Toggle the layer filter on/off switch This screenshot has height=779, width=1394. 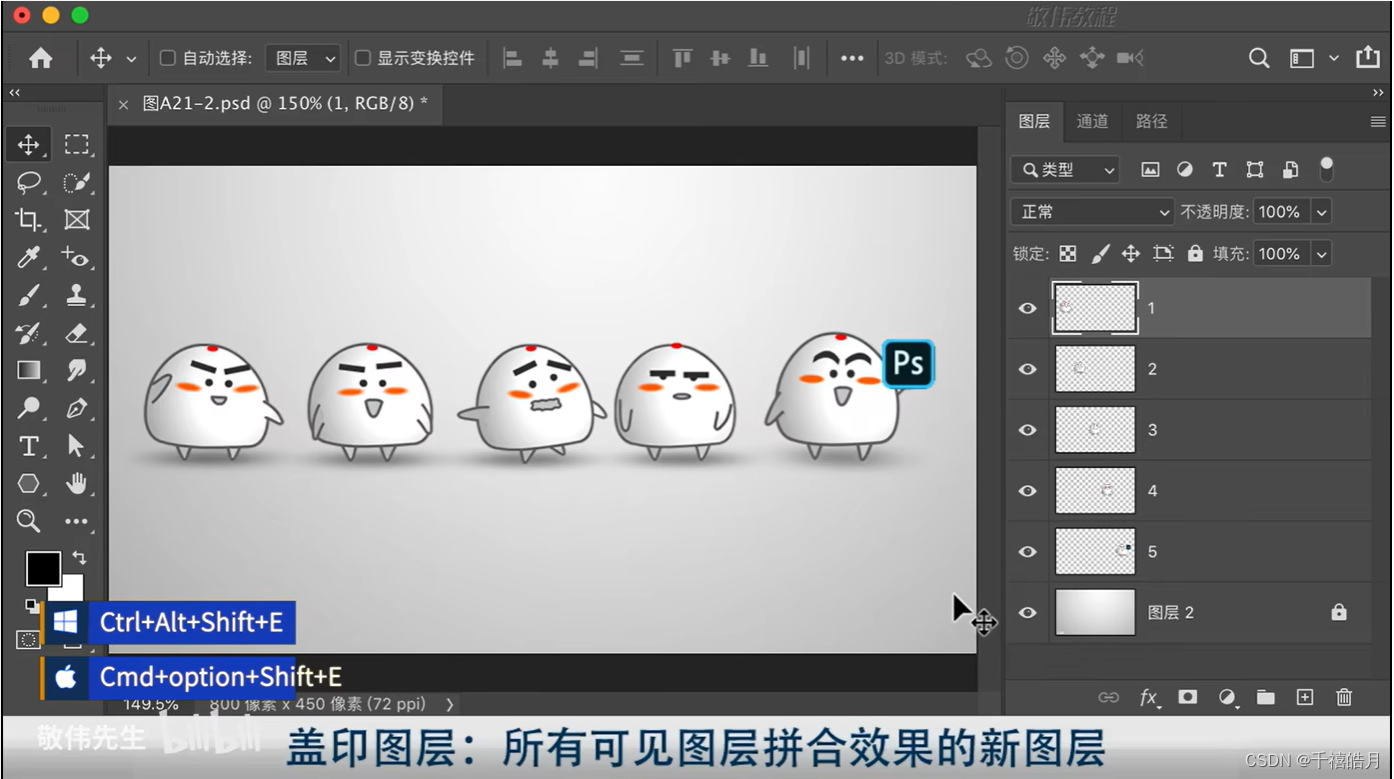point(1327,169)
